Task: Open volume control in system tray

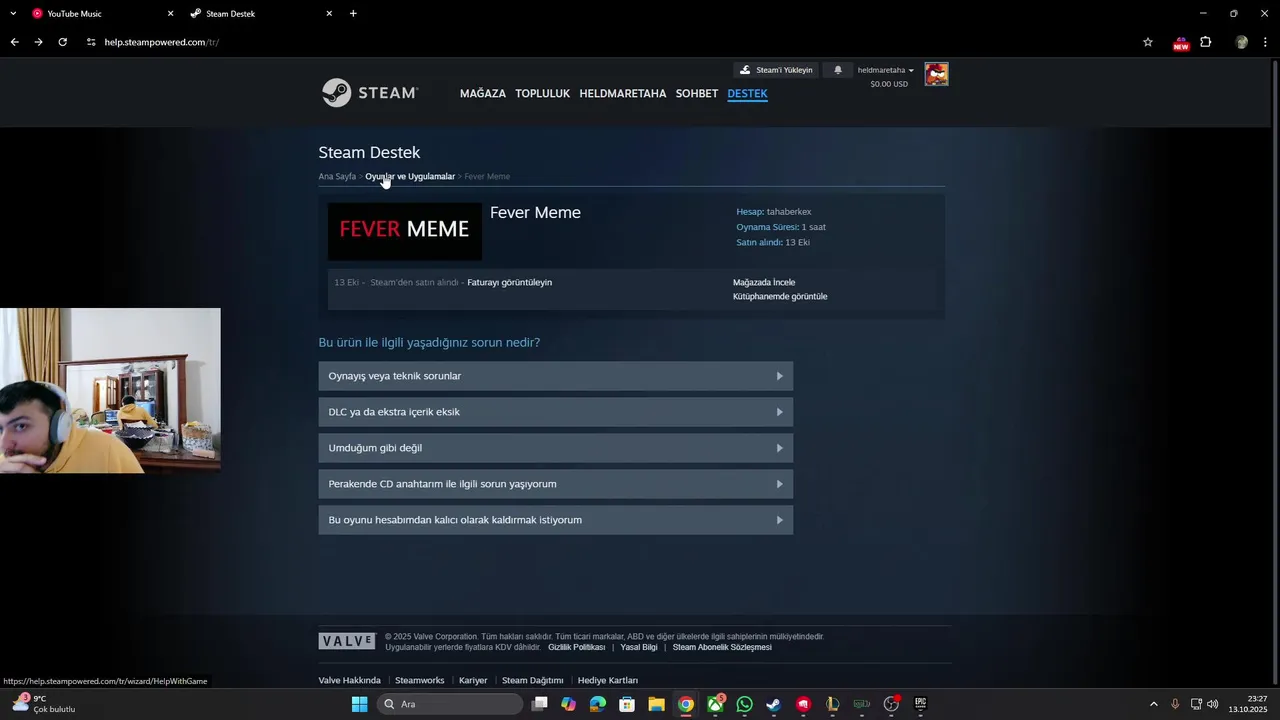Action: click(1213, 704)
